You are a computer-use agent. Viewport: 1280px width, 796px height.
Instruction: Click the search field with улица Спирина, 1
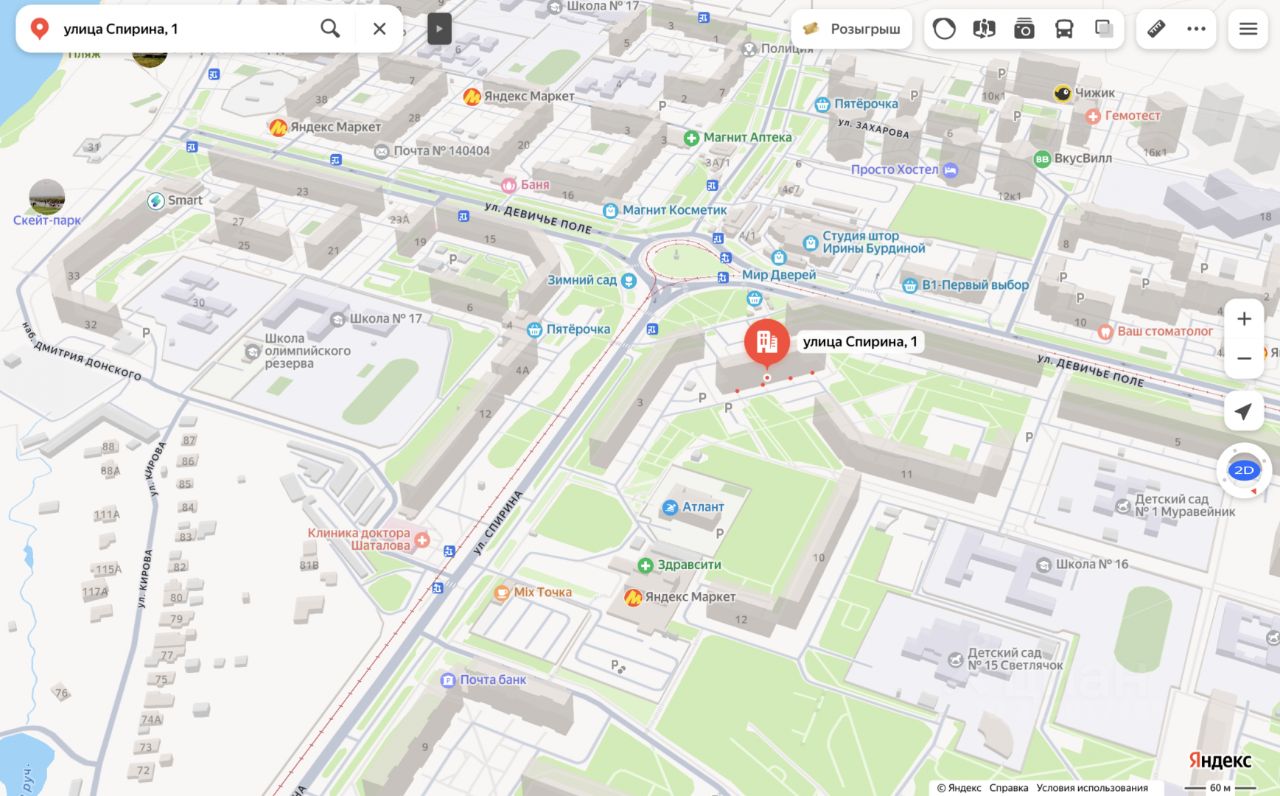coord(185,28)
